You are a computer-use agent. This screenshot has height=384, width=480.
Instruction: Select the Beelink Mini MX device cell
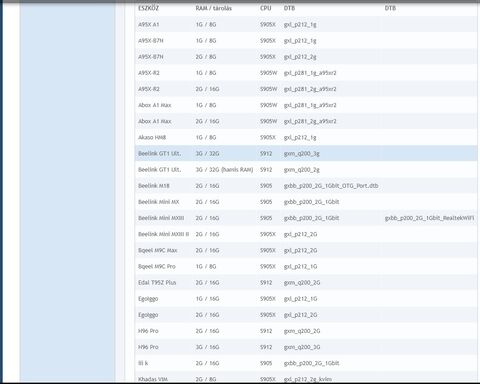click(x=159, y=202)
